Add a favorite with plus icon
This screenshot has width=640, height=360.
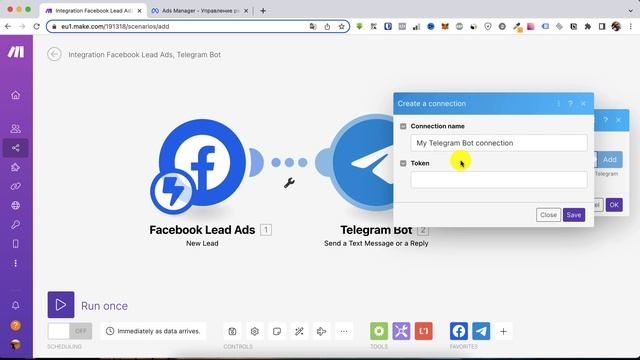[x=503, y=331]
